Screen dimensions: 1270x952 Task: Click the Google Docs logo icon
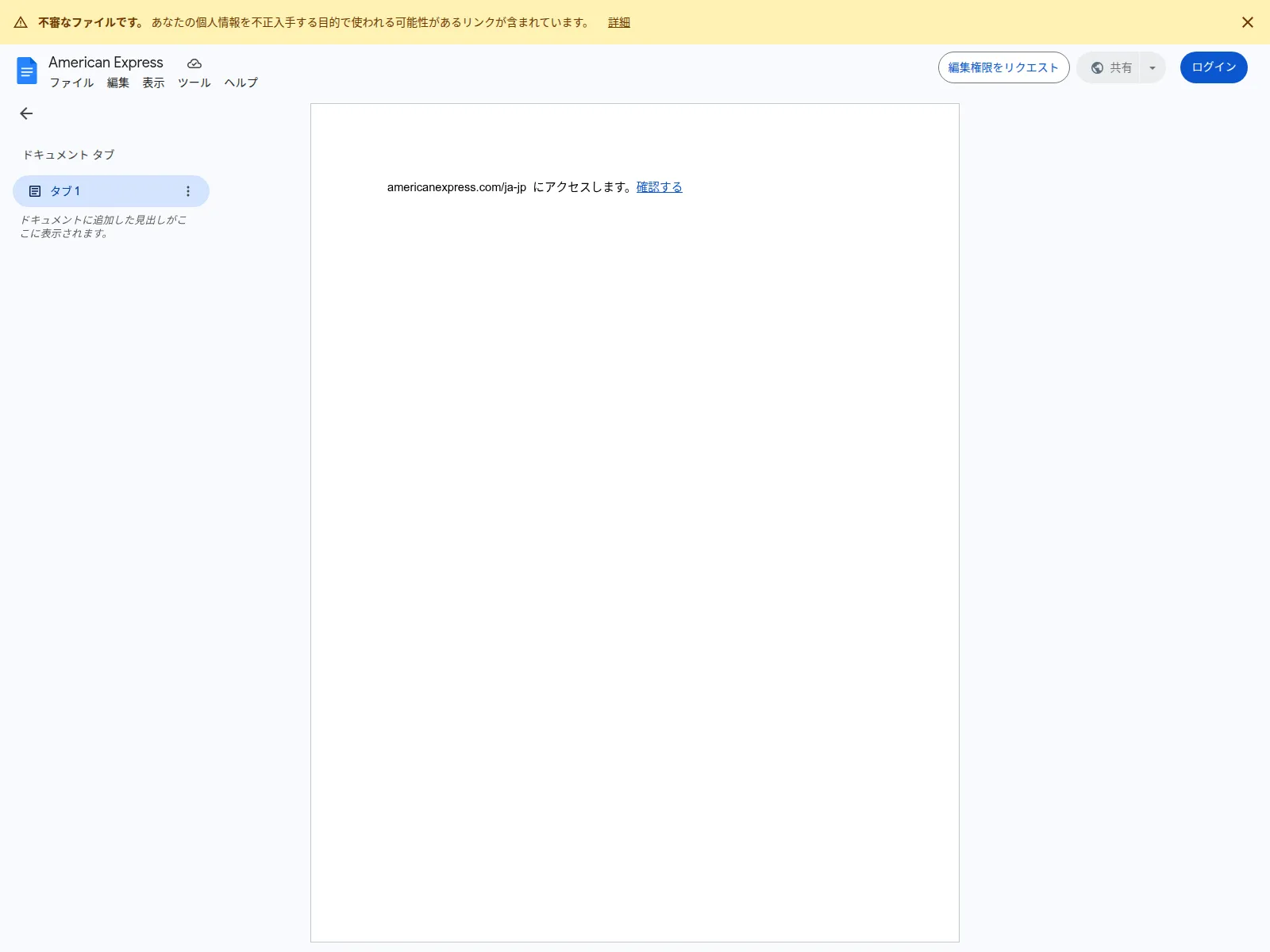pos(27,71)
